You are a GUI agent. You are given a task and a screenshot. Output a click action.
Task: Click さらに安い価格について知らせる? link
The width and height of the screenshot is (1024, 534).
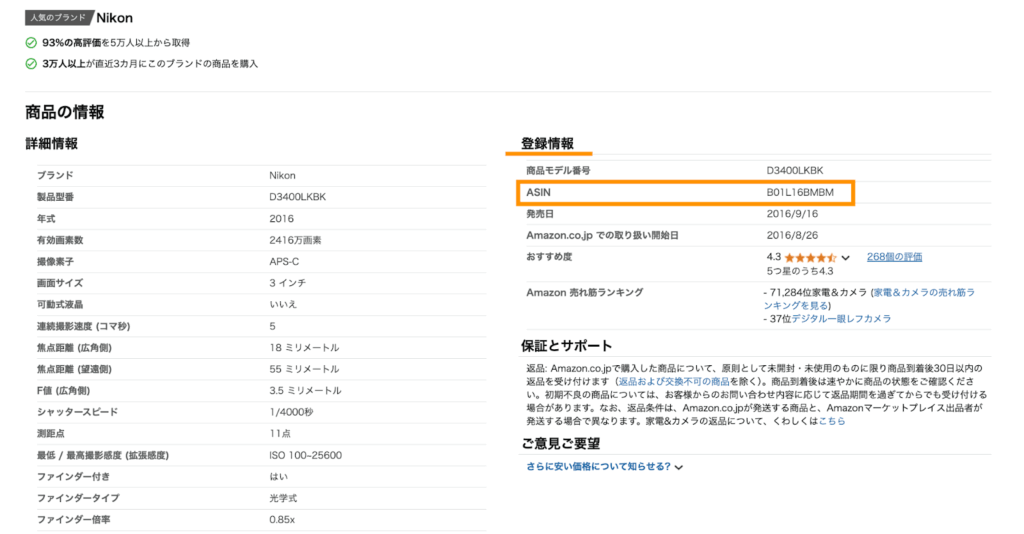598,467
